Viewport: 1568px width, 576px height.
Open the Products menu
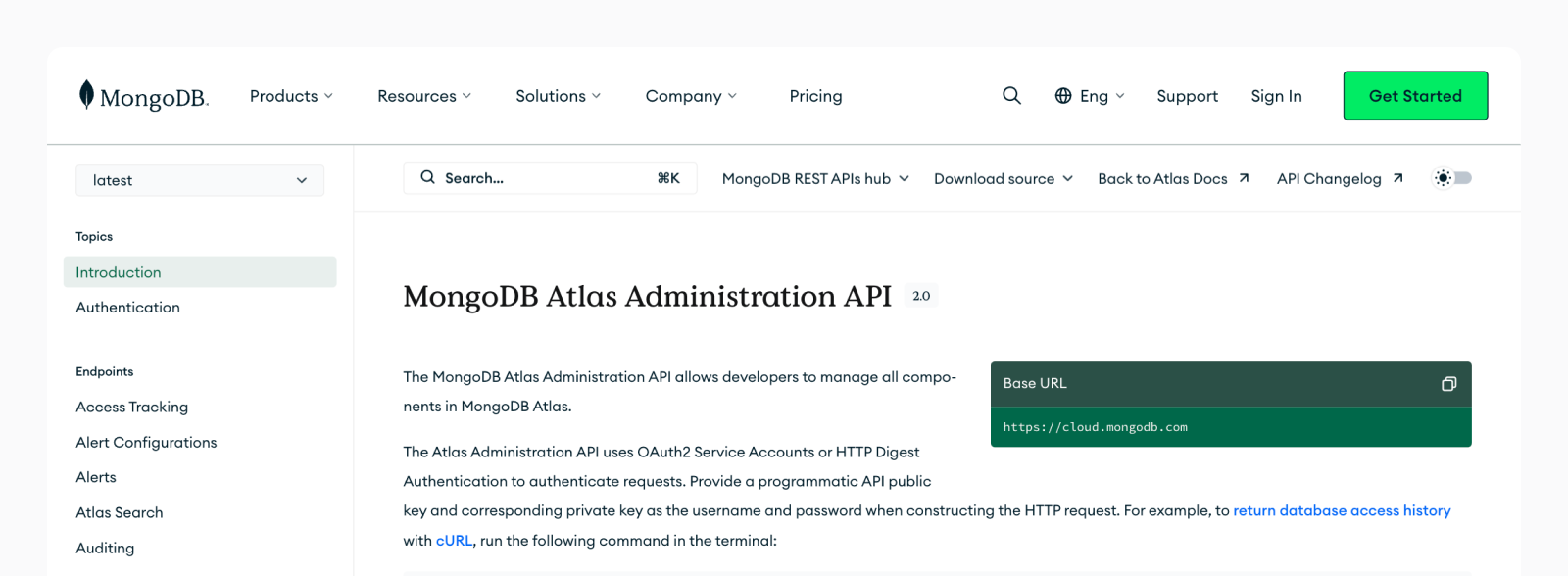[x=291, y=96]
